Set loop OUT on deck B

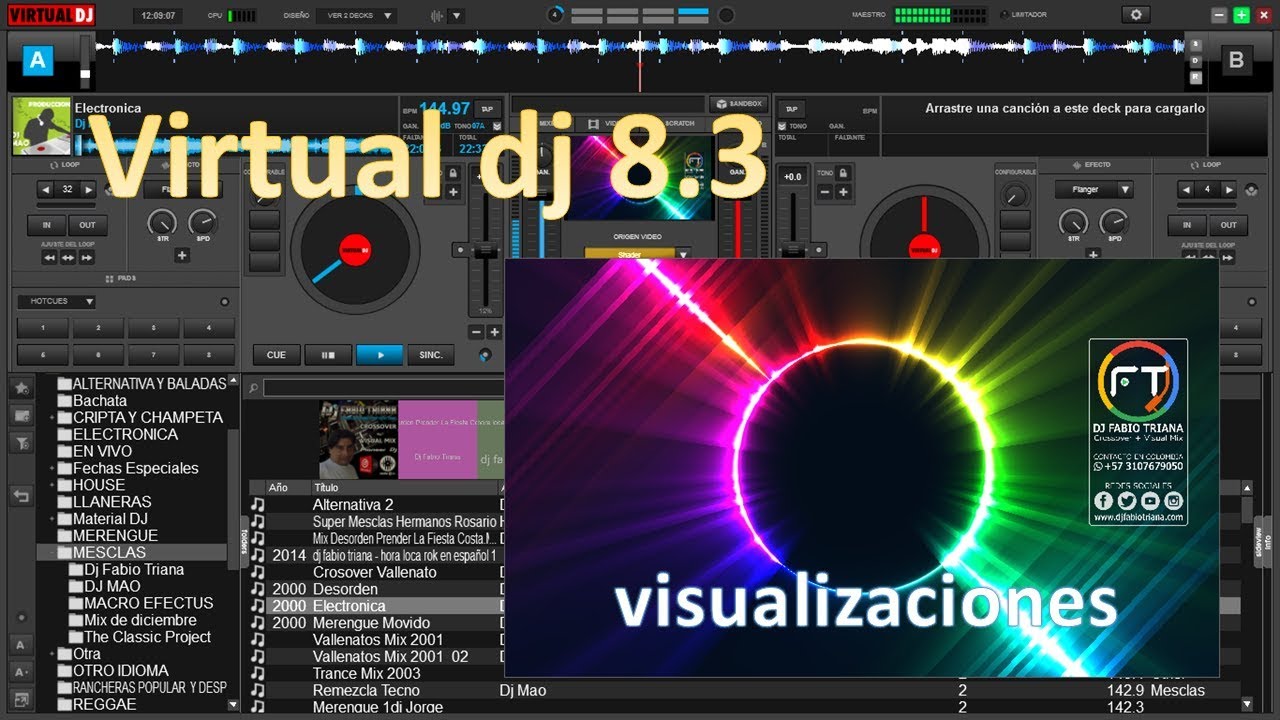[x=1229, y=225]
